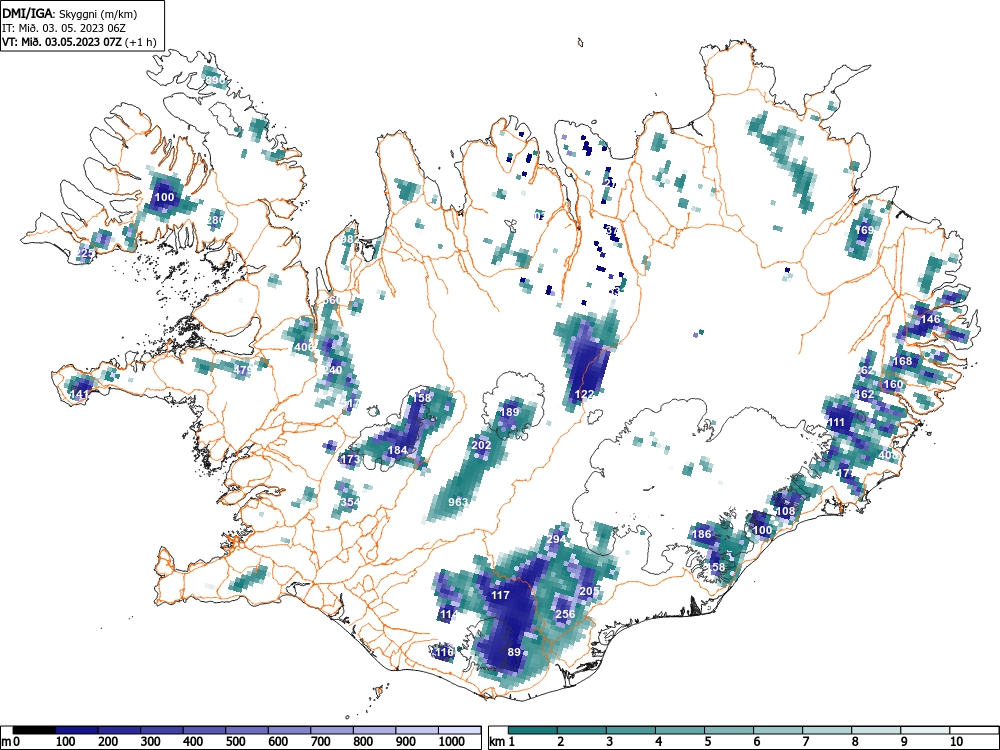Click the visibility value '240' on the map
This screenshot has width=1000, height=750.
(x=333, y=370)
